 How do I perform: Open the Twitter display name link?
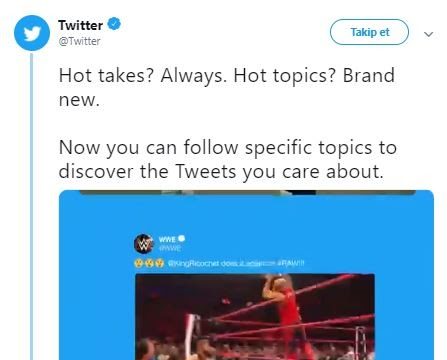tap(80, 25)
